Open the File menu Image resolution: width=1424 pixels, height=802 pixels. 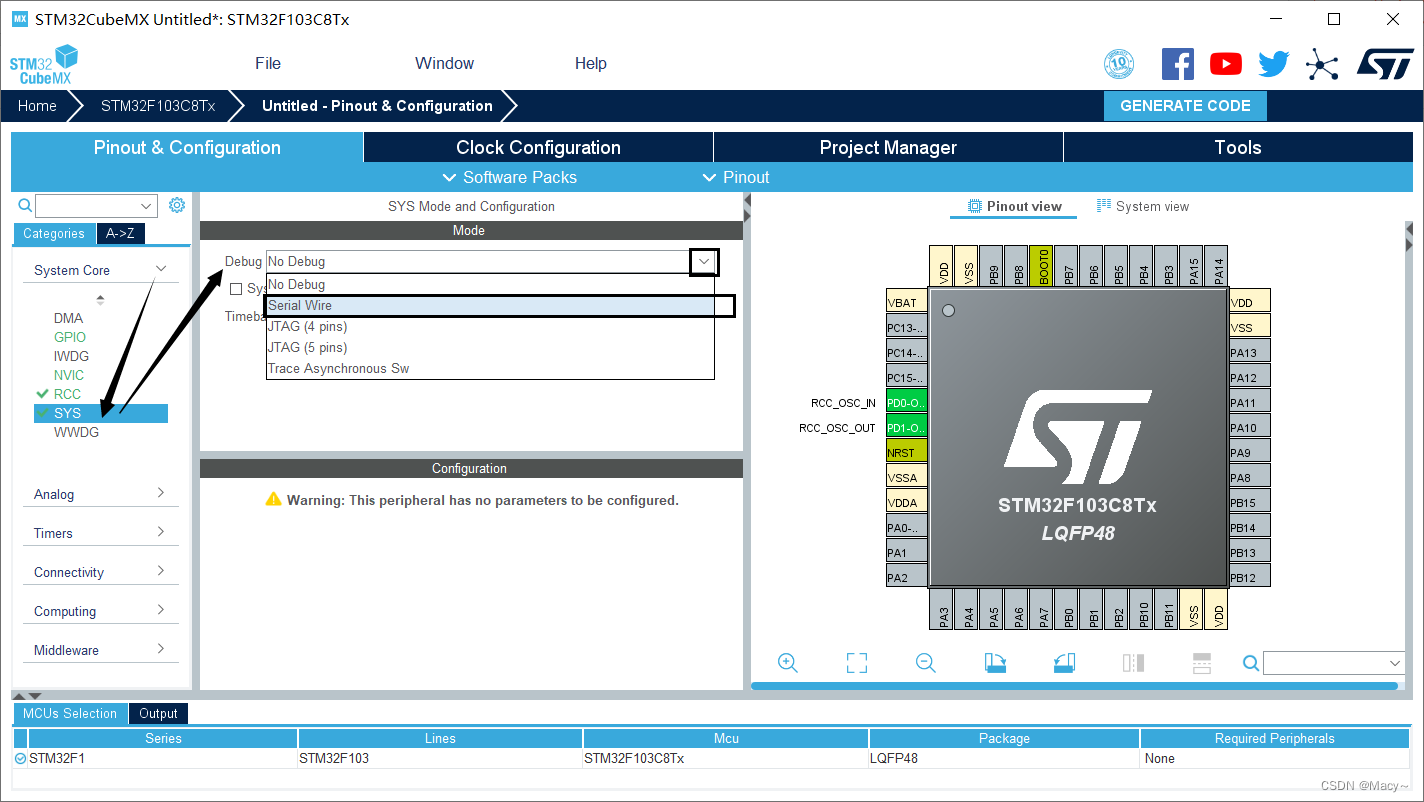pos(268,63)
